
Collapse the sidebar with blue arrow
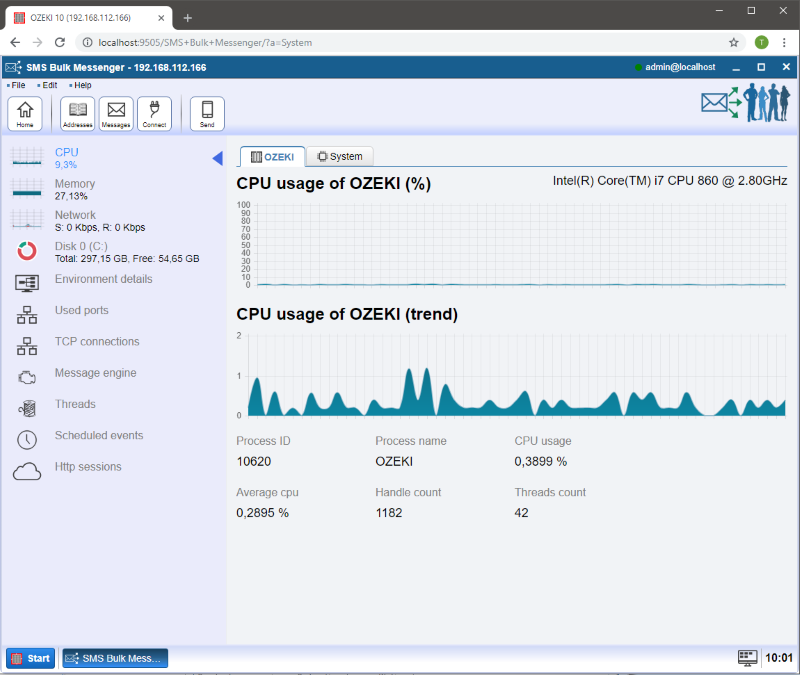(x=217, y=158)
